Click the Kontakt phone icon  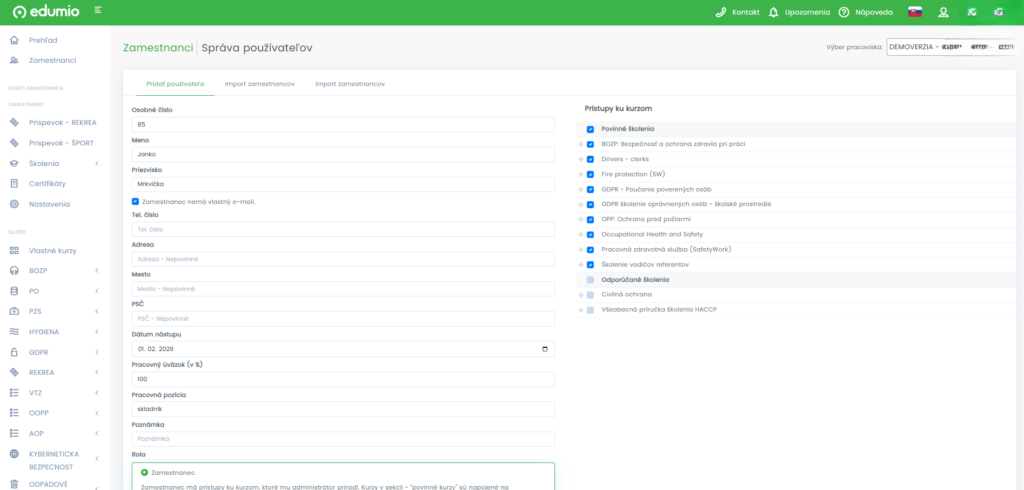721,12
